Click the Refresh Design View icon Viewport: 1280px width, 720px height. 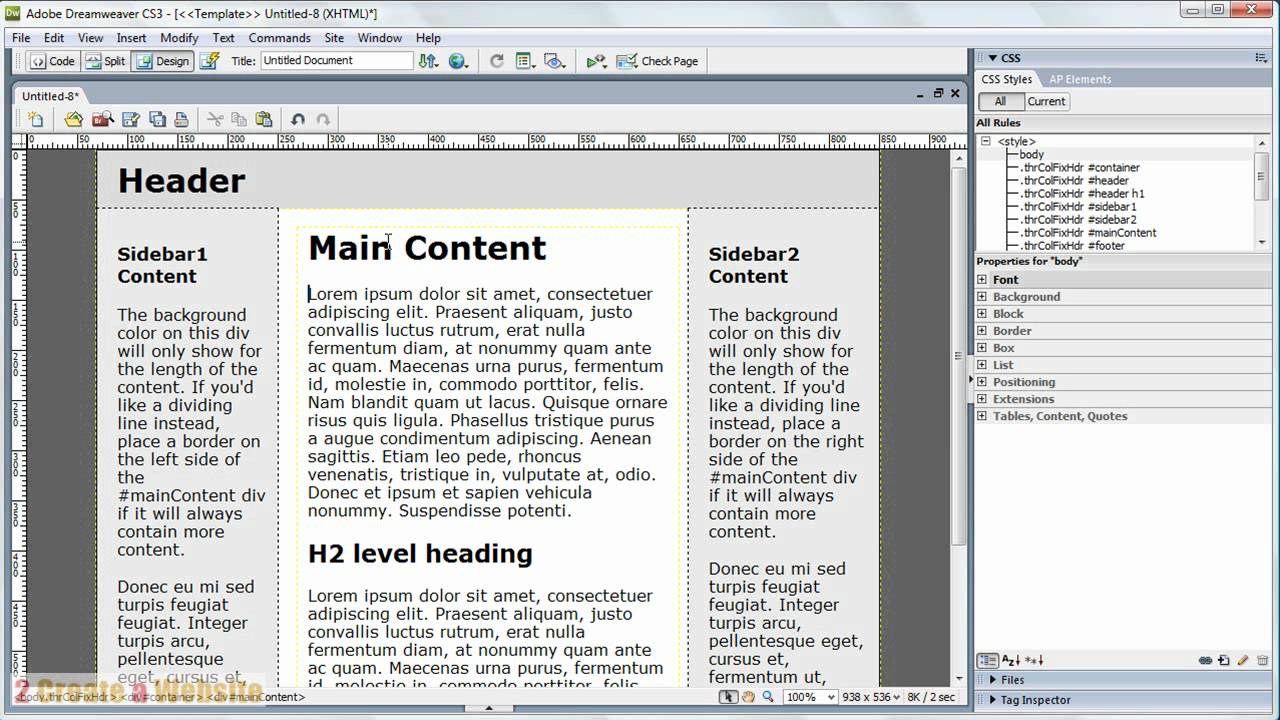(x=496, y=61)
